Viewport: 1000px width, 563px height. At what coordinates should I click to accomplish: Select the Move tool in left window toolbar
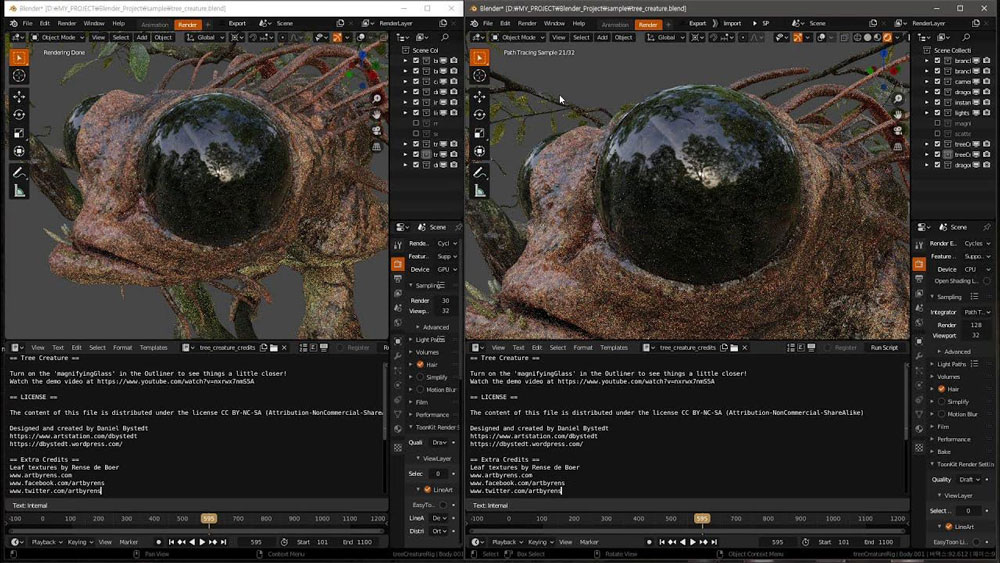[x=19, y=96]
